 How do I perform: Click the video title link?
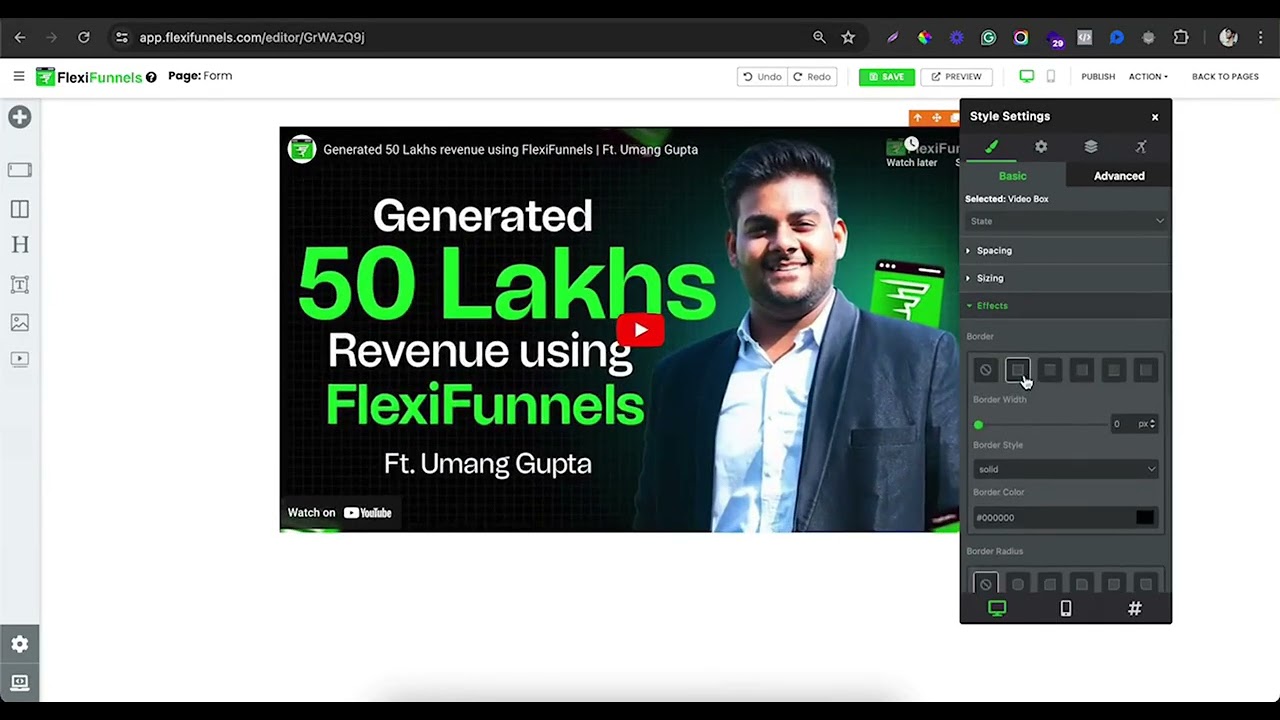pos(510,150)
